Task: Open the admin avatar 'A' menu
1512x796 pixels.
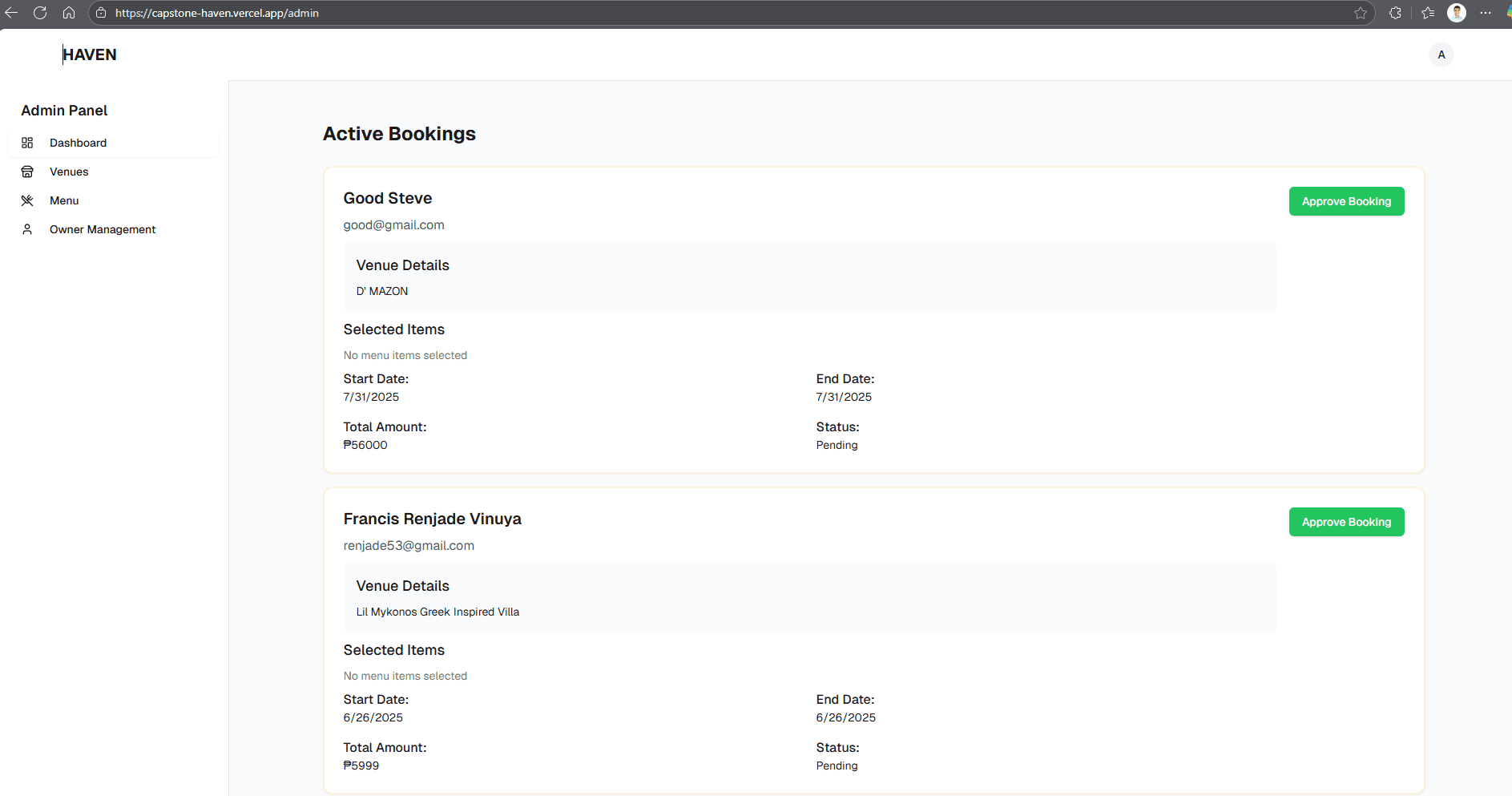Action: (x=1441, y=55)
